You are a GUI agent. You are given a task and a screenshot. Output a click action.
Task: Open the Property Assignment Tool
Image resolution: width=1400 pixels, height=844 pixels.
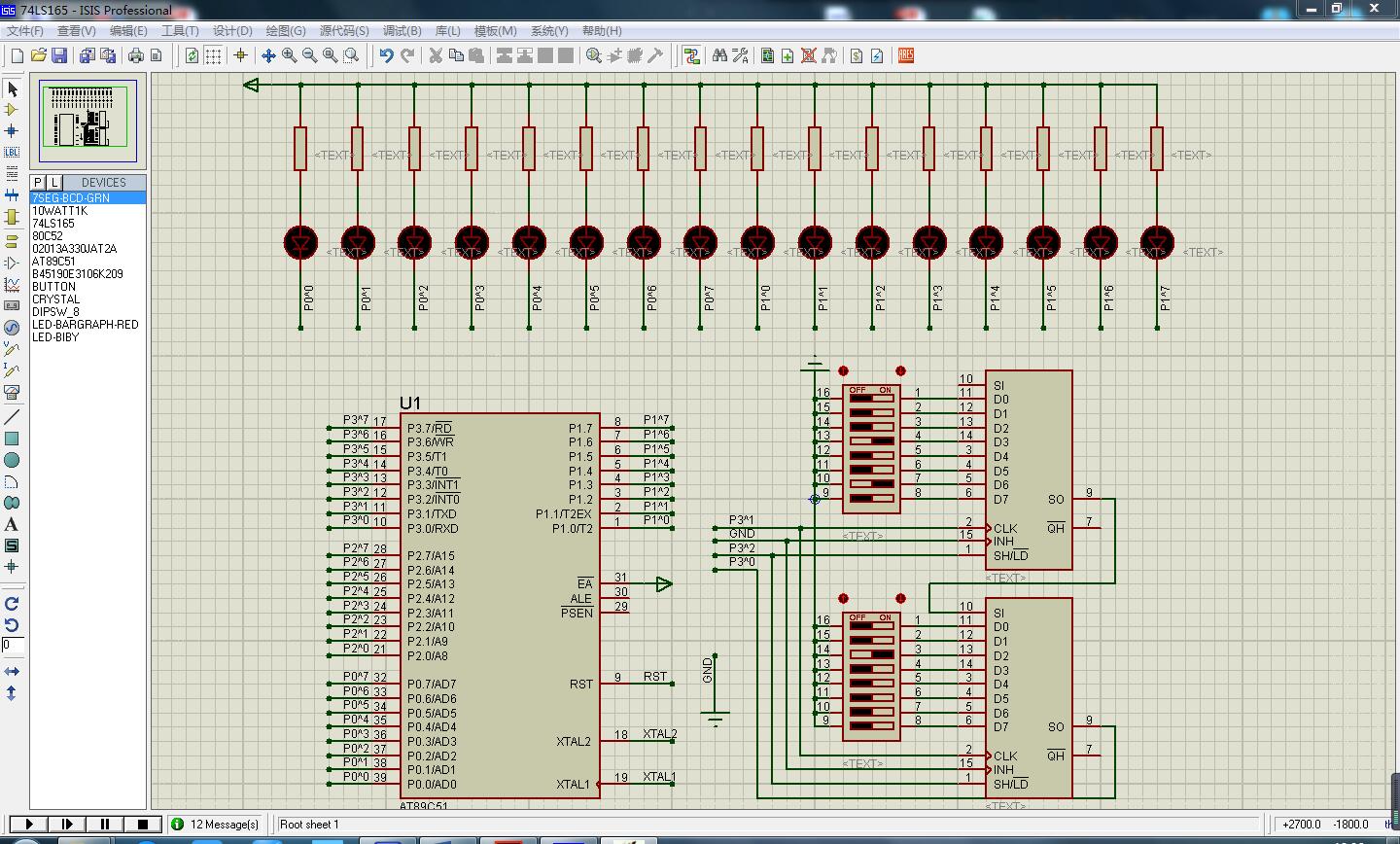click(x=740, y=55)
